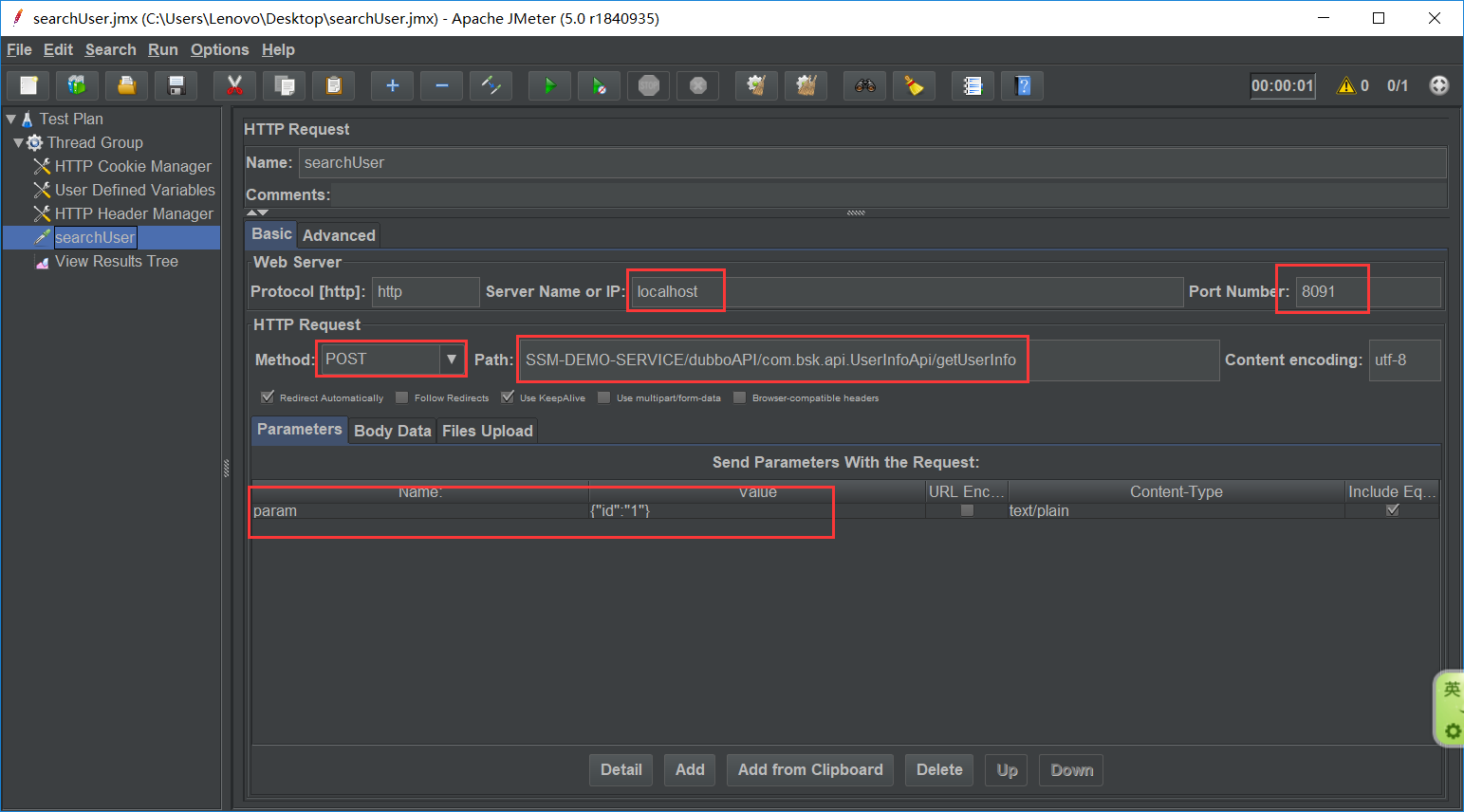1464x812 pixels.
Task: Toggle Include Equals checkbox for param
Action: (1393, 510)
